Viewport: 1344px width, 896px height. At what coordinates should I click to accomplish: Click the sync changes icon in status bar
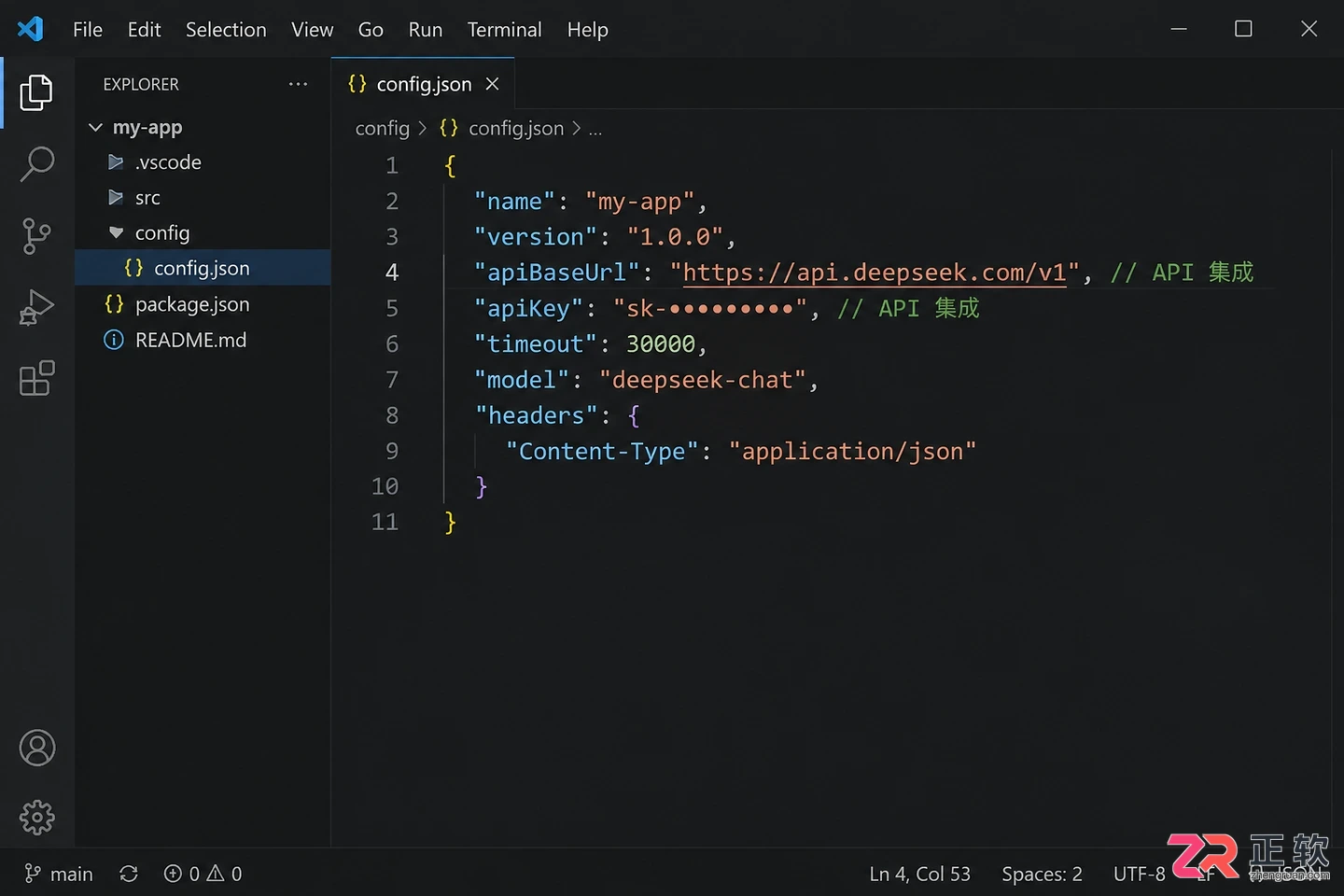click(x=129, y=874)
